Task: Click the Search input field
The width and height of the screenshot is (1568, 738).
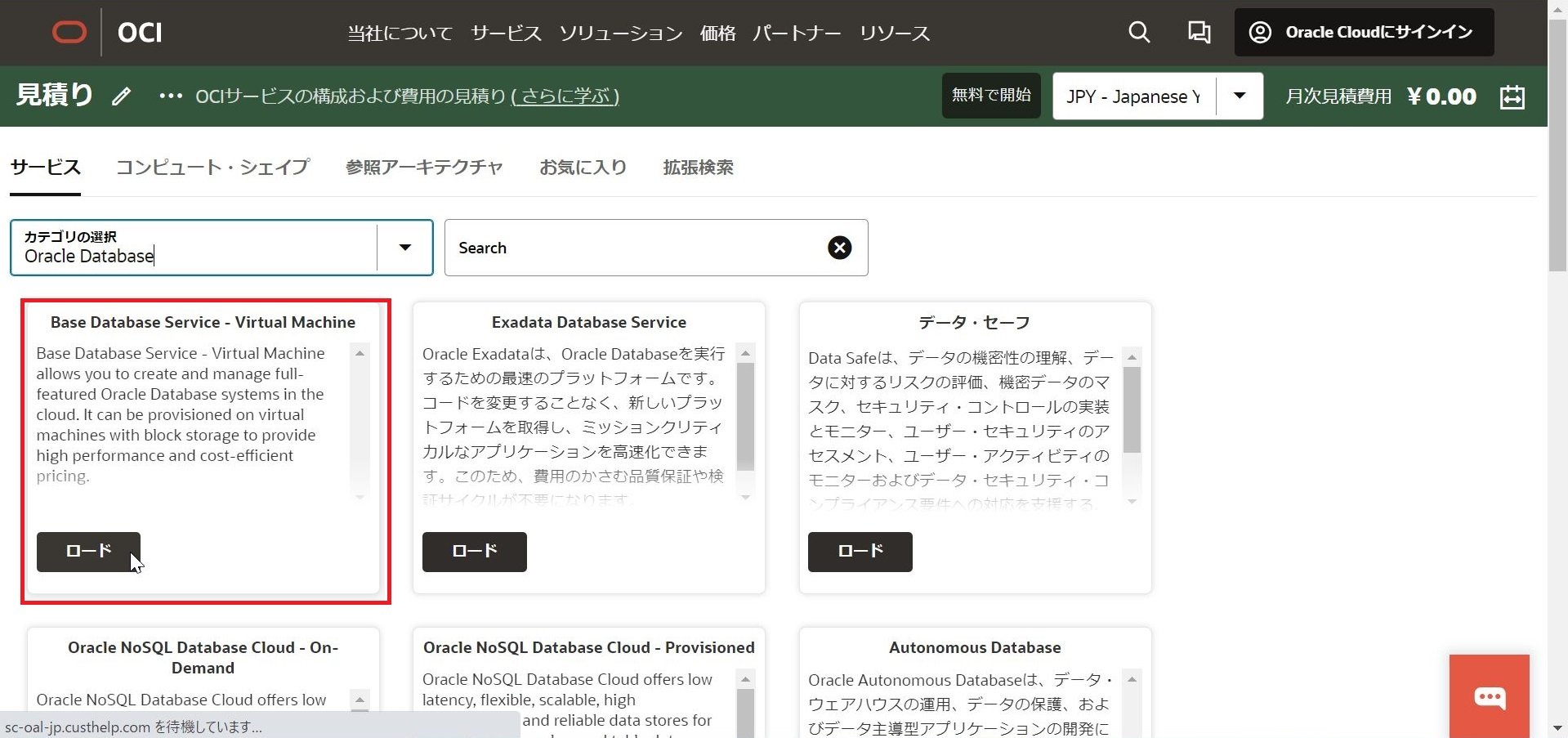Action: coord(637,248)
